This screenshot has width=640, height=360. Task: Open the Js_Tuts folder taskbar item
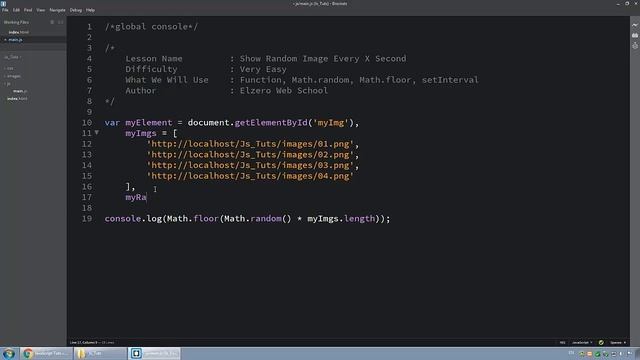pyautogui.click(x=100, y=353)
